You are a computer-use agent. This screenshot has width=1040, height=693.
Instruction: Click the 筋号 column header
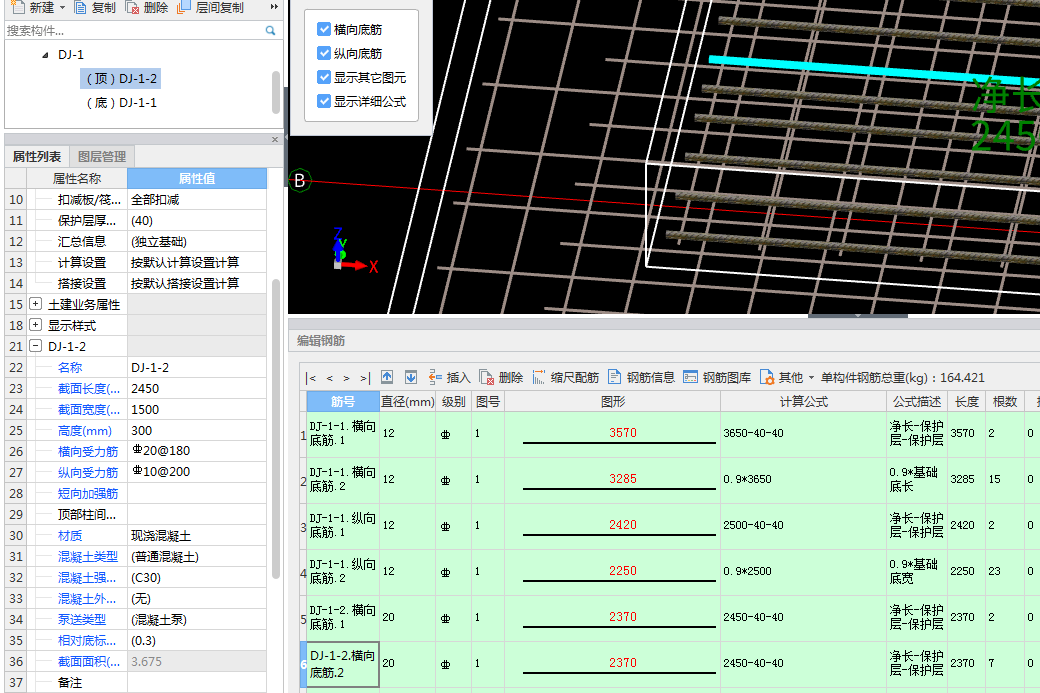tap(343, 402)
